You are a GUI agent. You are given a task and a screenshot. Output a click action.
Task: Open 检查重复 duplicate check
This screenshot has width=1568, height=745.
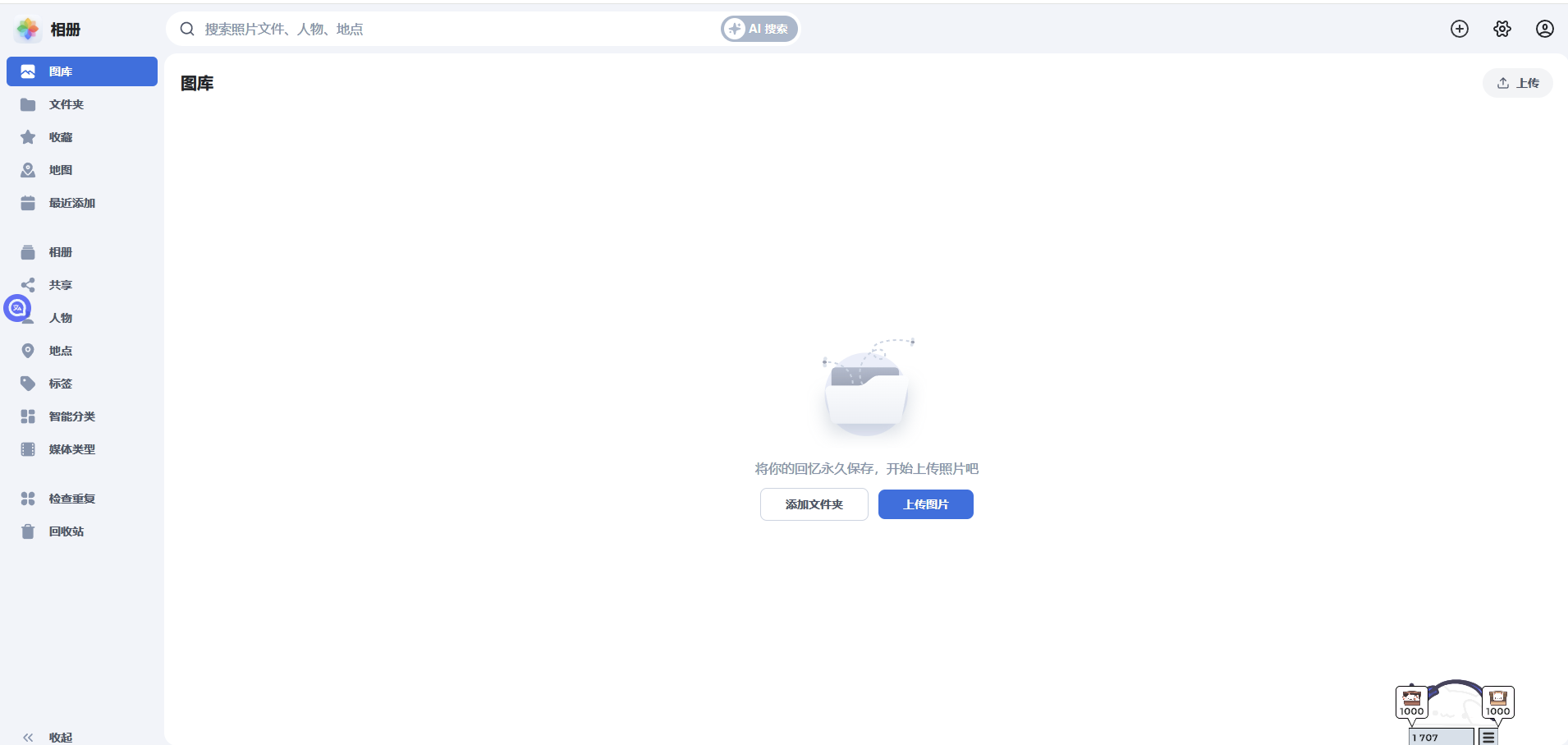tap(71, 499)
